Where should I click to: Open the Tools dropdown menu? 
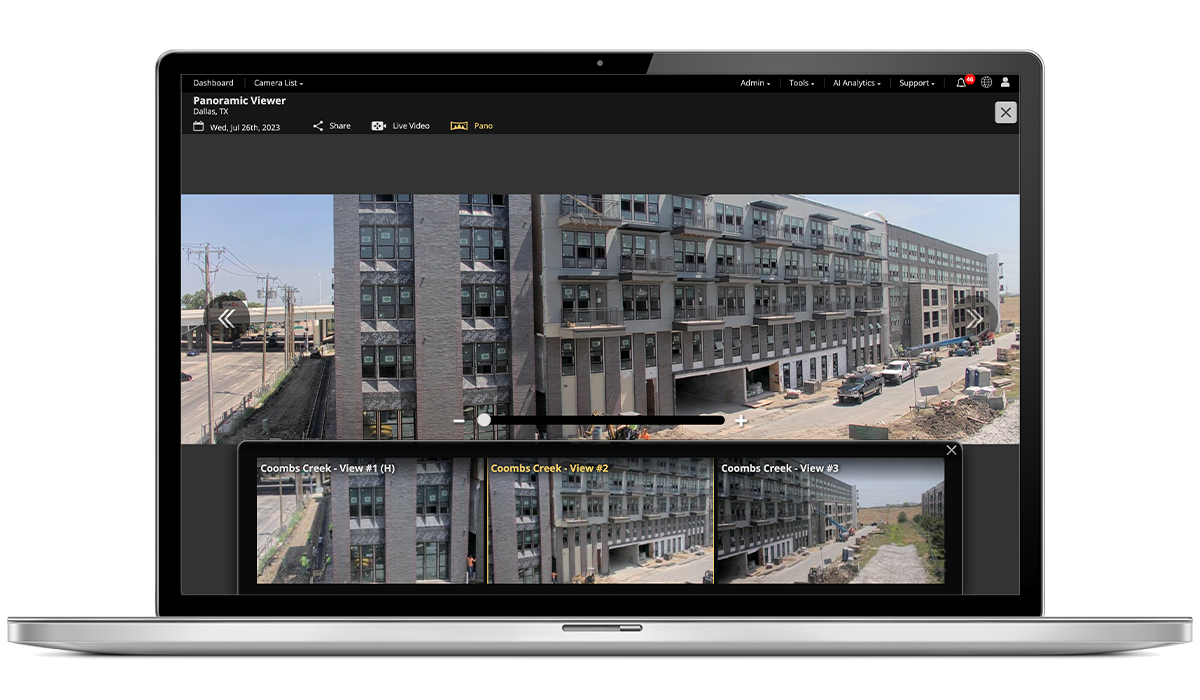click(x=801, y=83)
